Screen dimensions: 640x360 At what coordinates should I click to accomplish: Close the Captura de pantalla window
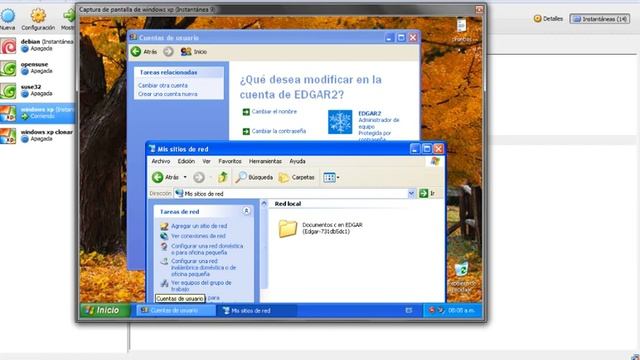click(479, 9)
